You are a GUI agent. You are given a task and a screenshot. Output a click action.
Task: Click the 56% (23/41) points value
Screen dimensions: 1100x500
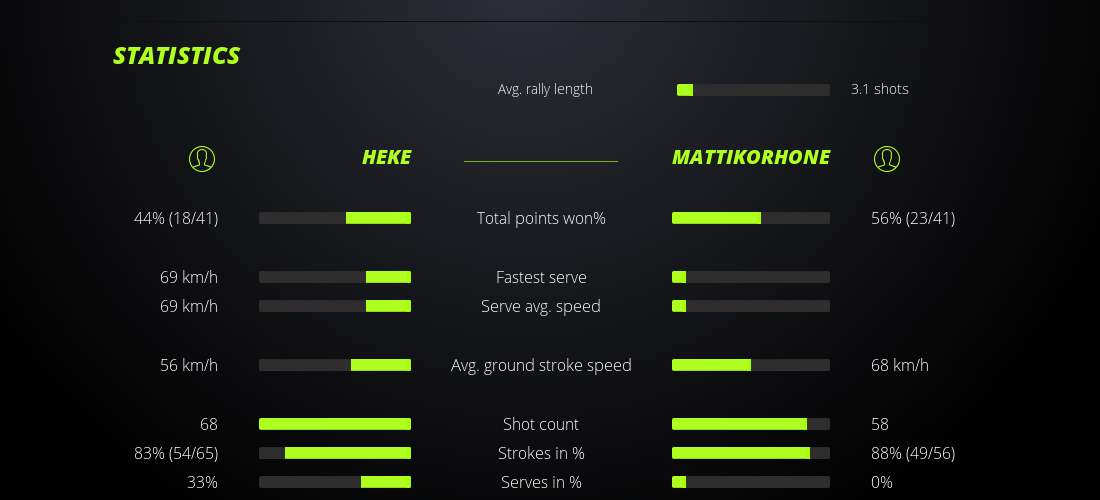[913, 218]
